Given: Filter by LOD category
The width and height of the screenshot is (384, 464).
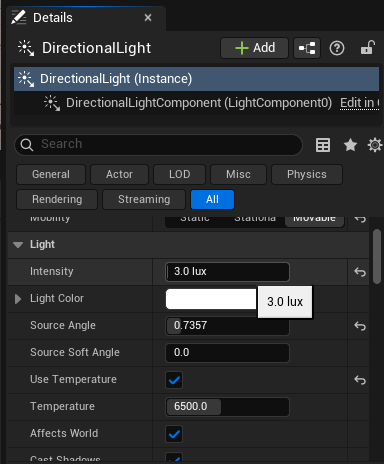Looking at the screenshot, I should (179, 174).
